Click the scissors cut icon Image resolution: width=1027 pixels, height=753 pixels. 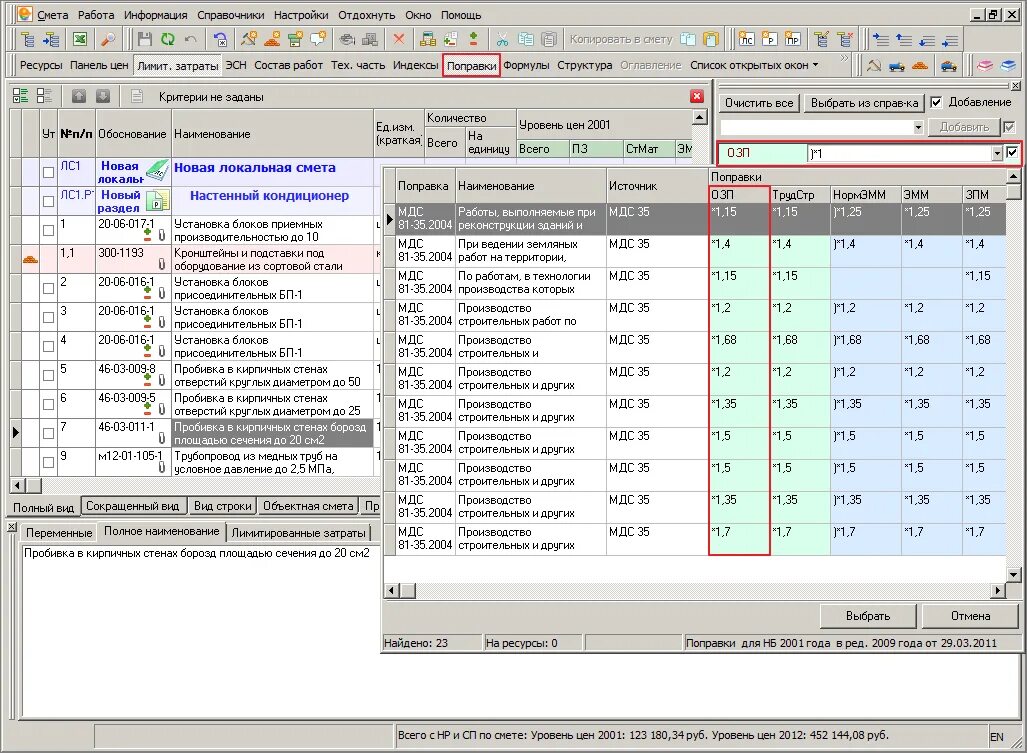tap(502, 40)
